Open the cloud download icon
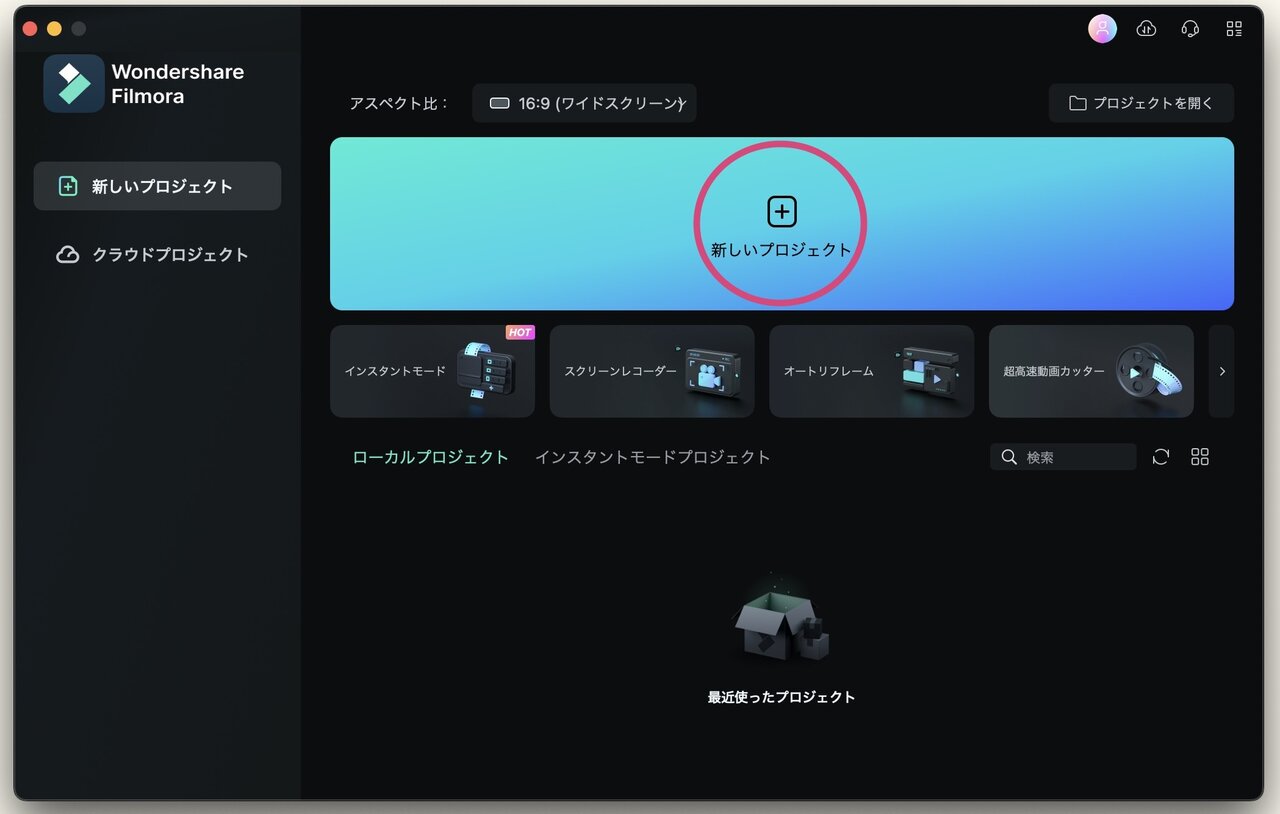This screenshot has height=814, width=1280. [x=1146, y=29]
